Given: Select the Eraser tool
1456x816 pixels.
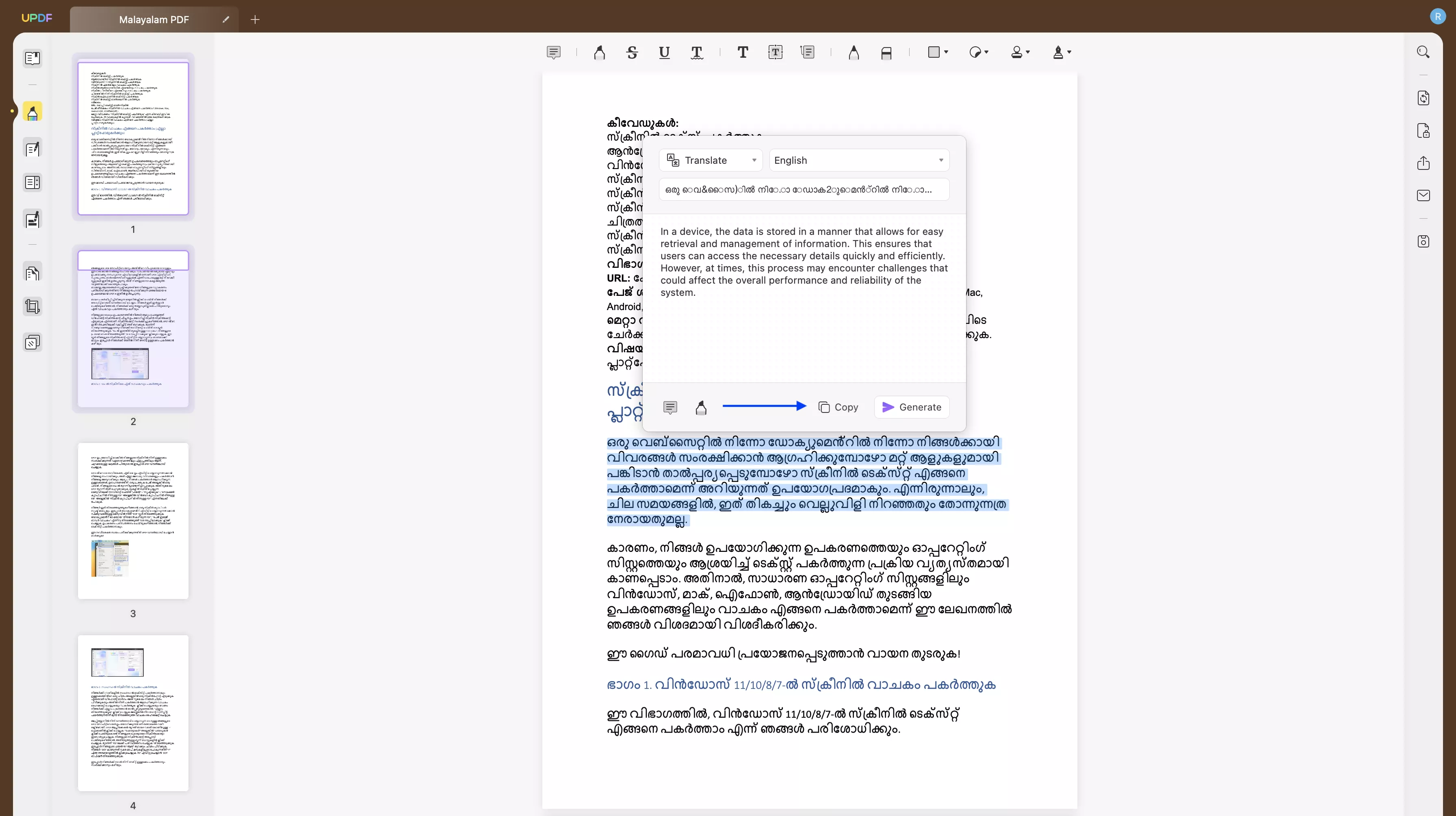Looking at the screenshot, I should coord(886,52).
